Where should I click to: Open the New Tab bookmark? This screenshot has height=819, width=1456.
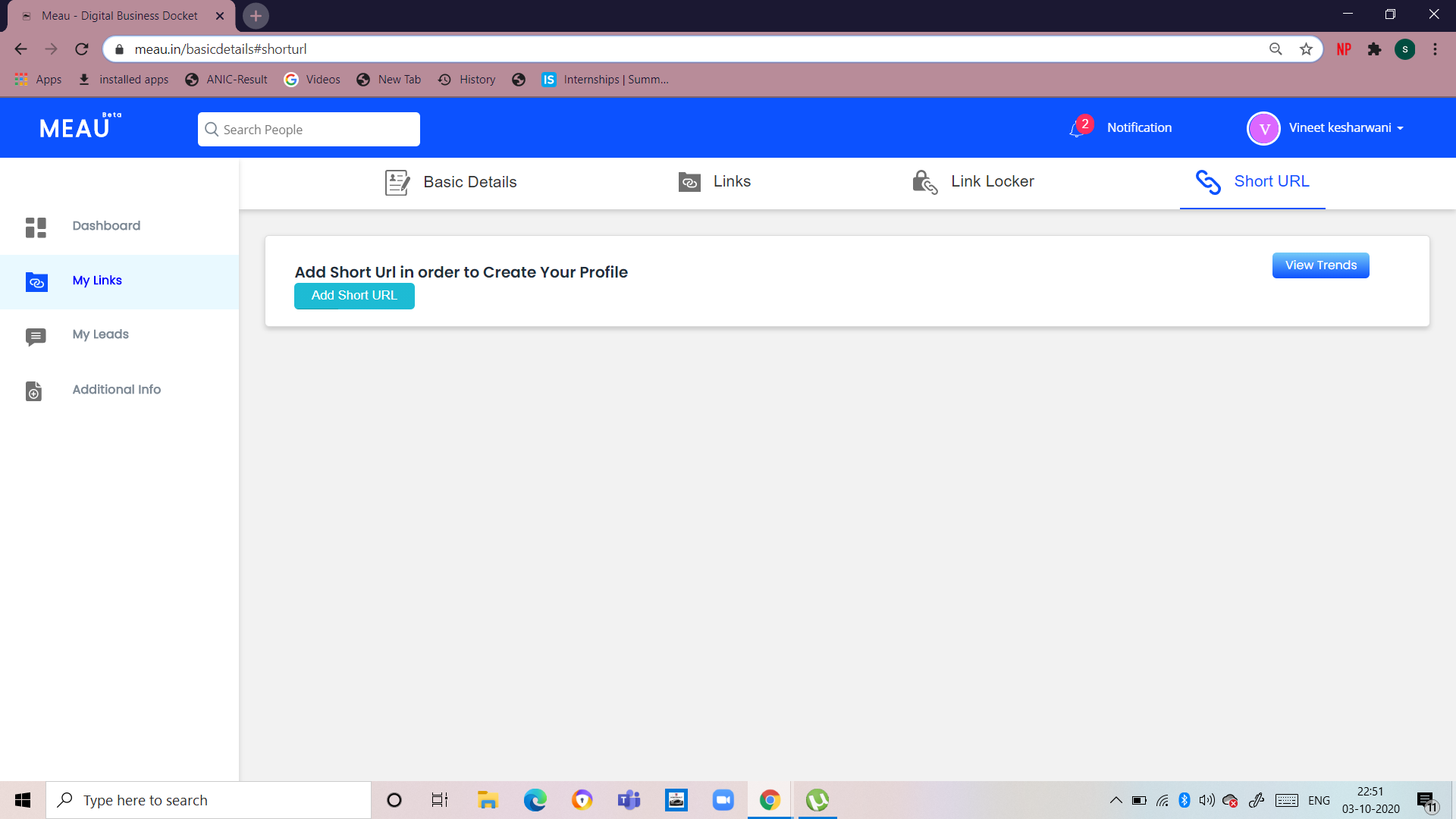click(389, 80)
